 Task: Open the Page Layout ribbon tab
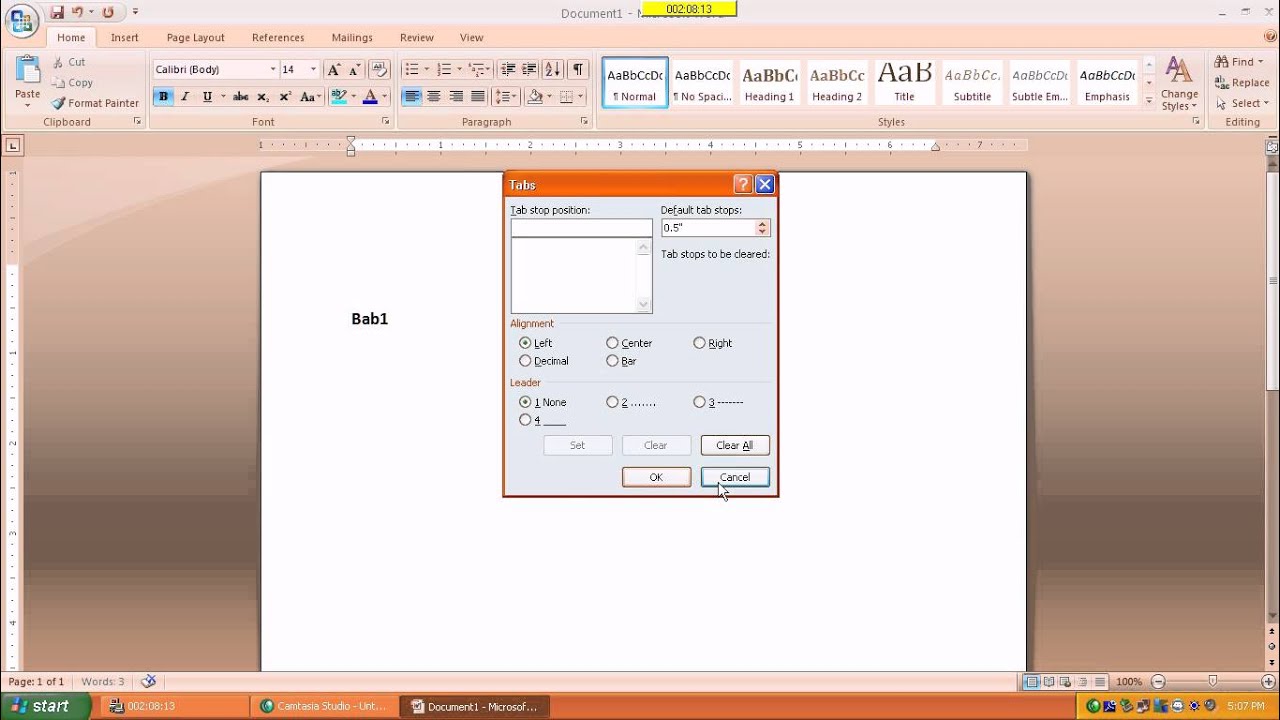(x=195, y=37)
